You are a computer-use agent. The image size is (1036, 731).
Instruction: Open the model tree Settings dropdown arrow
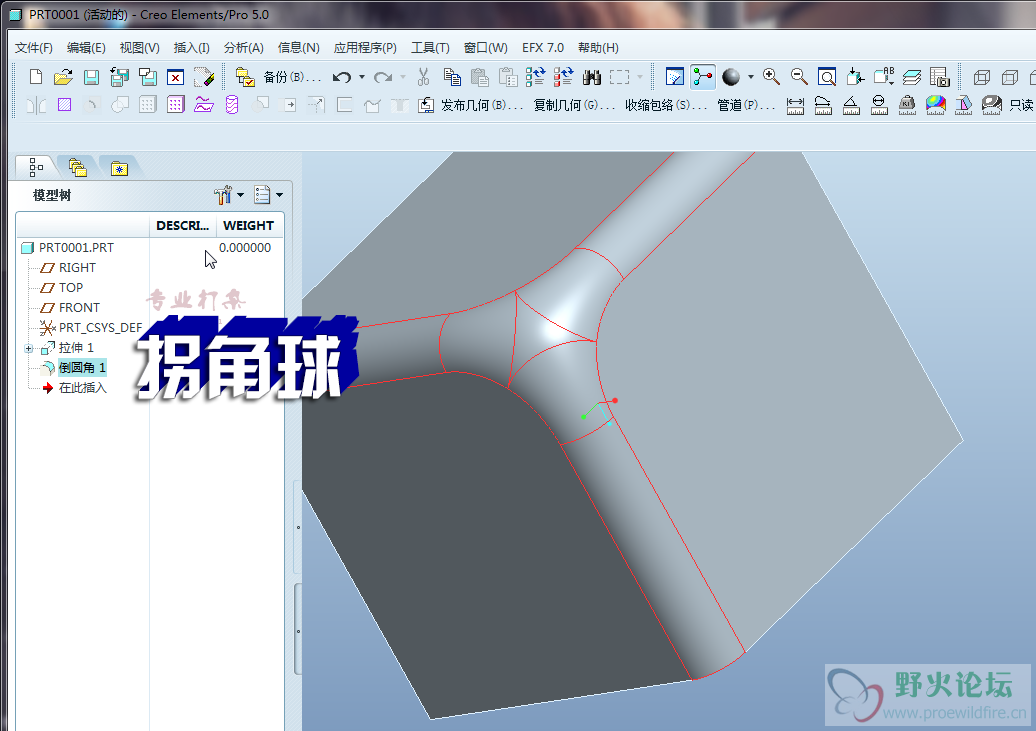(240, 195)
